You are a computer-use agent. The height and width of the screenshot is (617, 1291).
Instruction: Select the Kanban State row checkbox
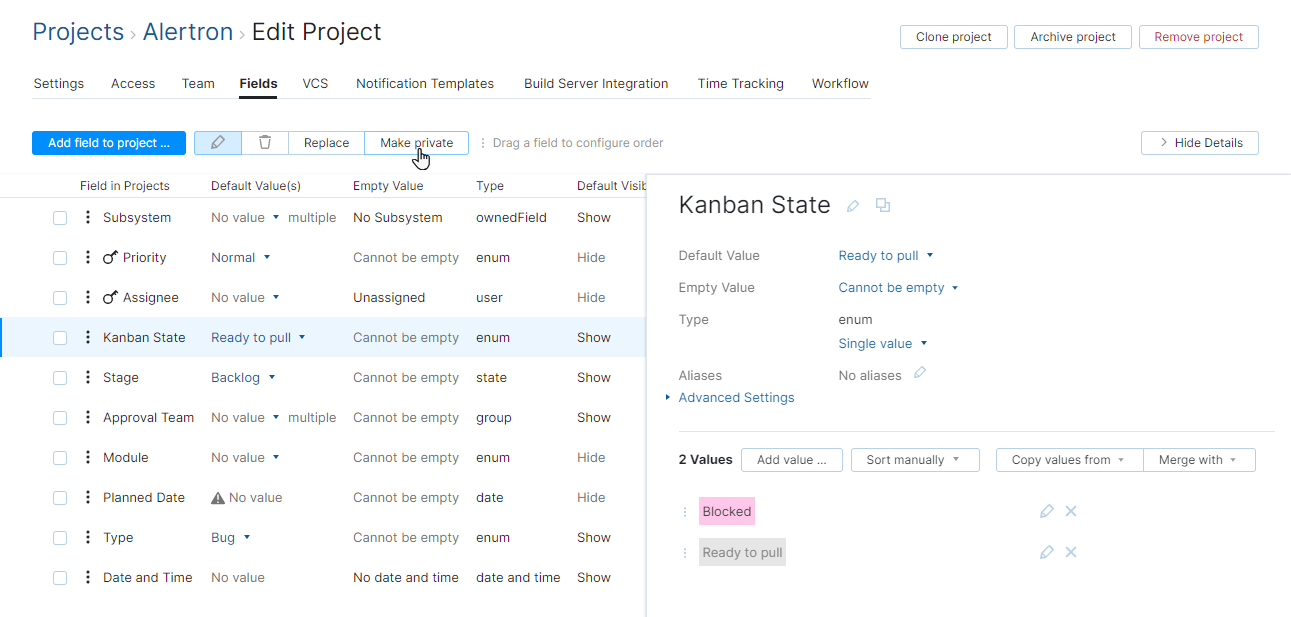(60, 337)
